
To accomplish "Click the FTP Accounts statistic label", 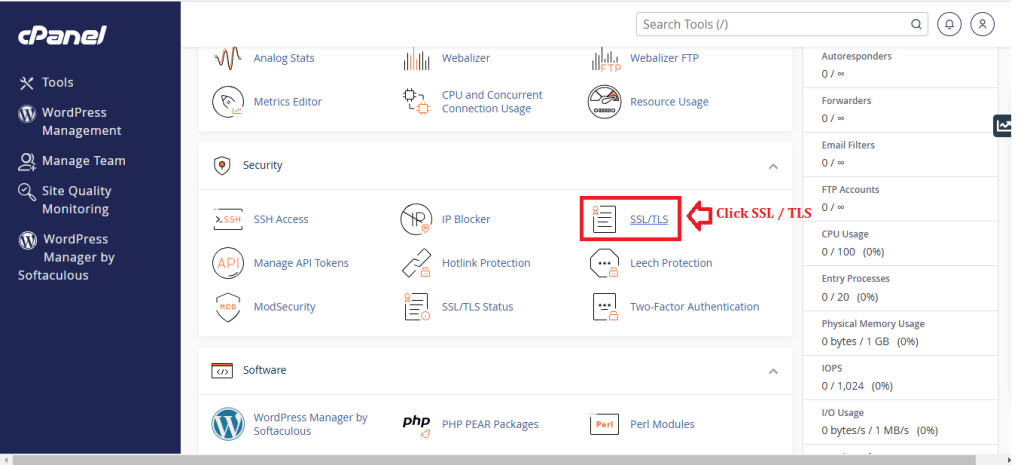I will 850,190.
